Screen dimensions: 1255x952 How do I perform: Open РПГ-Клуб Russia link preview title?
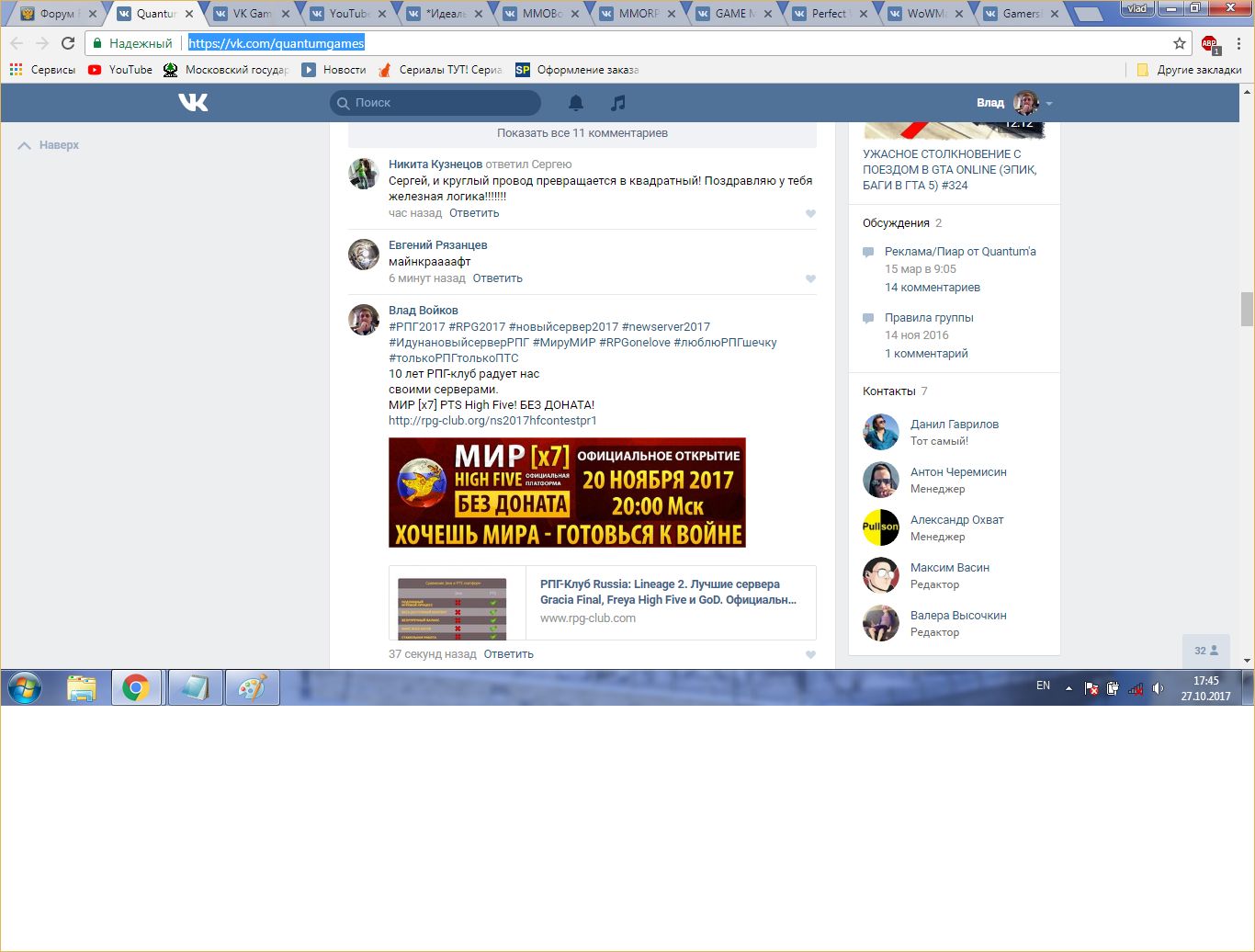coord(668,592)
